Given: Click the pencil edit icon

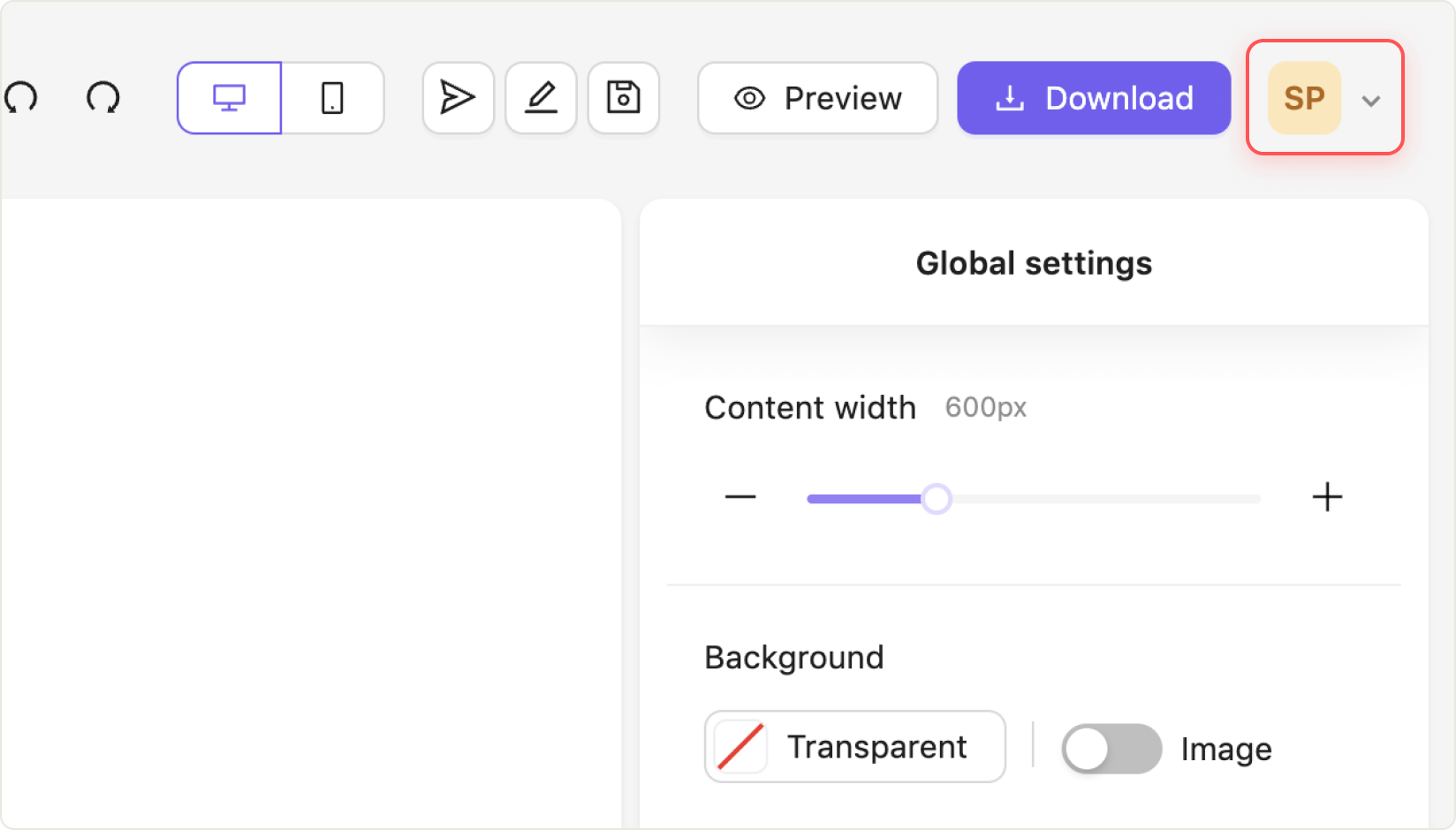Looking at the screenshot, I should (541, 98).
